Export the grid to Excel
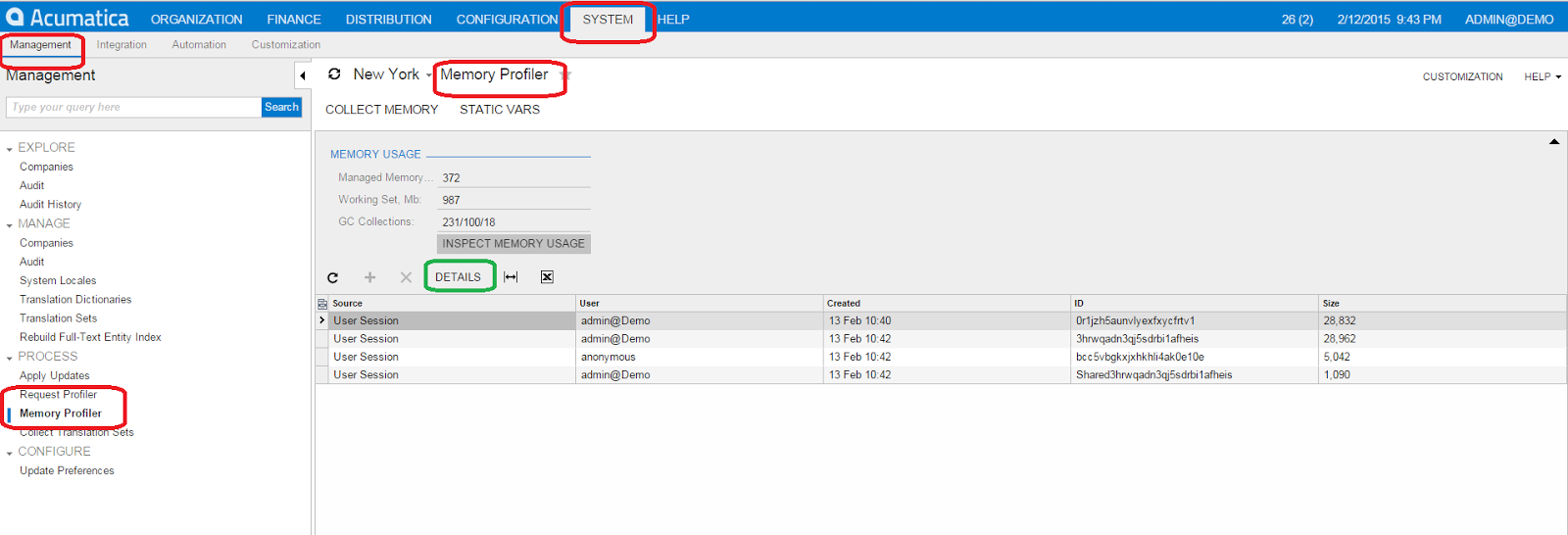The width and height of the screenshot is (1568, 535). pos(547,277)
